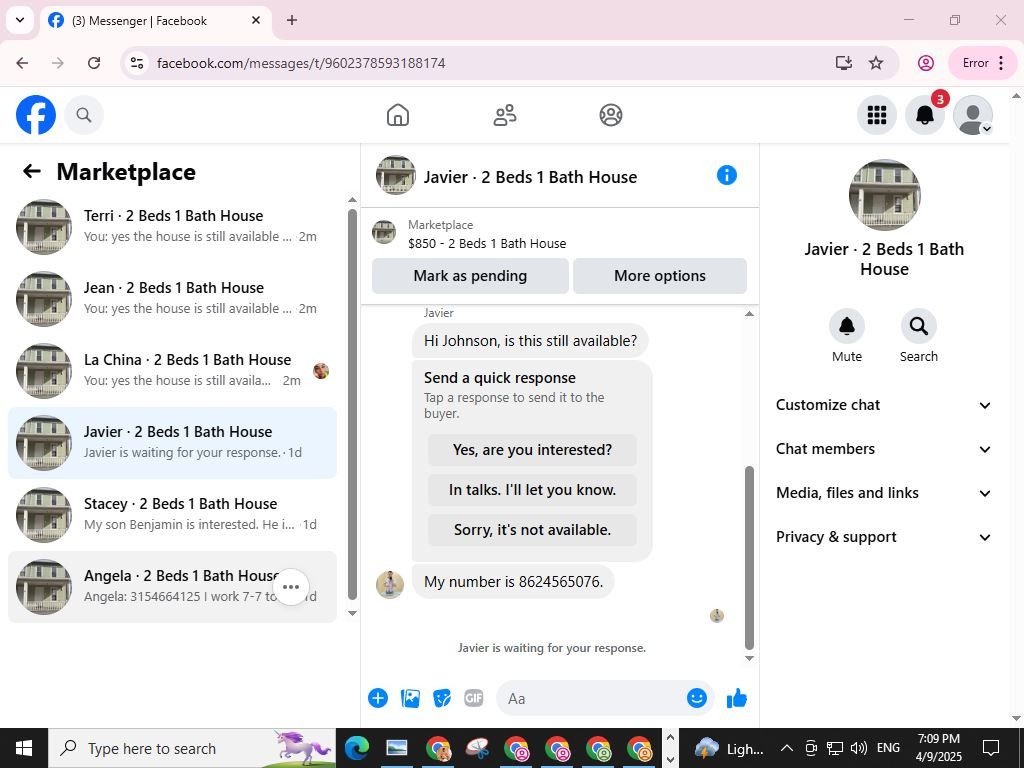The image size is (1024, 768).
Task: Send 'Yes, are you interested?' quick response
Action: click(x=532, y=450)
